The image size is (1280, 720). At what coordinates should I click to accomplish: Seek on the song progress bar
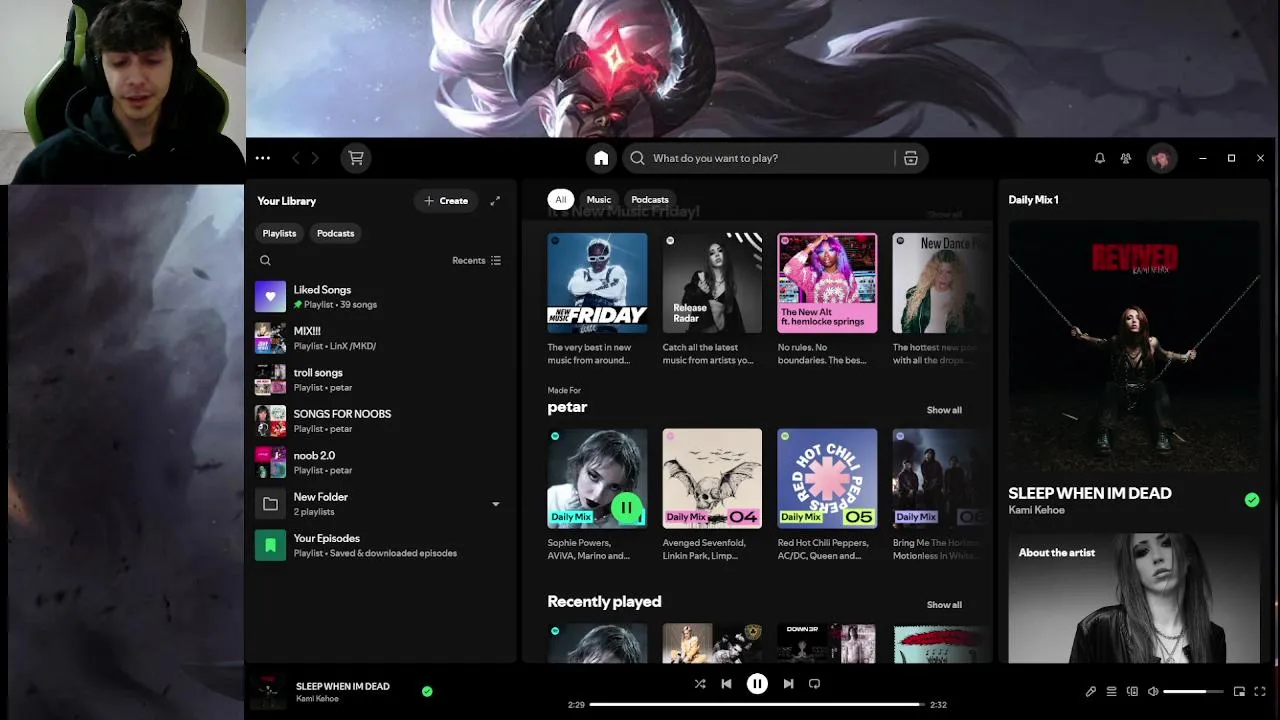point(757,705)
